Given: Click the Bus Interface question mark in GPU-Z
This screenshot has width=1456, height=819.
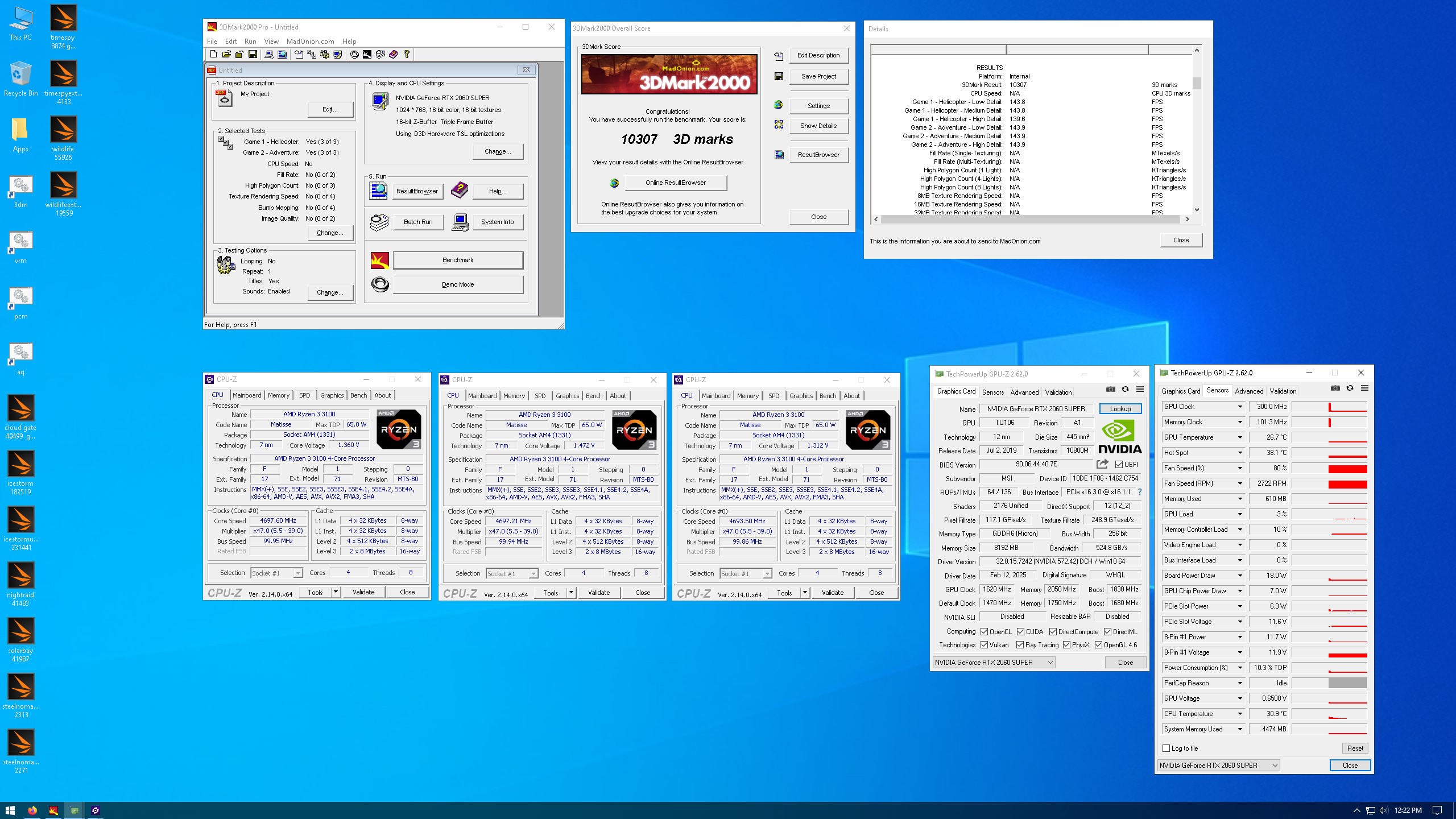Looking at the screenshot, I should click(1140, 492).
